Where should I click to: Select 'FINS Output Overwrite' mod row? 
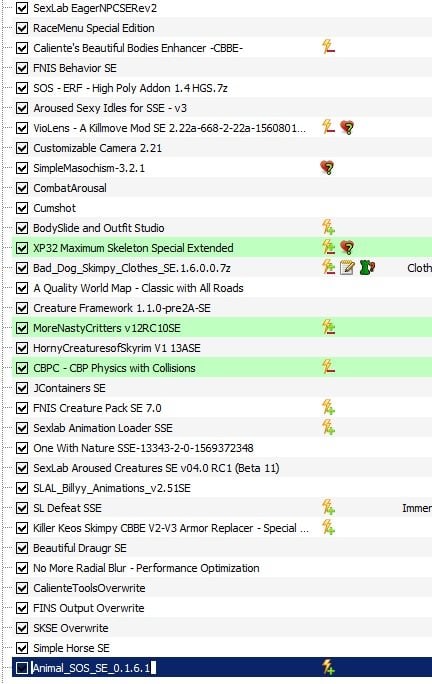point(222,608)
